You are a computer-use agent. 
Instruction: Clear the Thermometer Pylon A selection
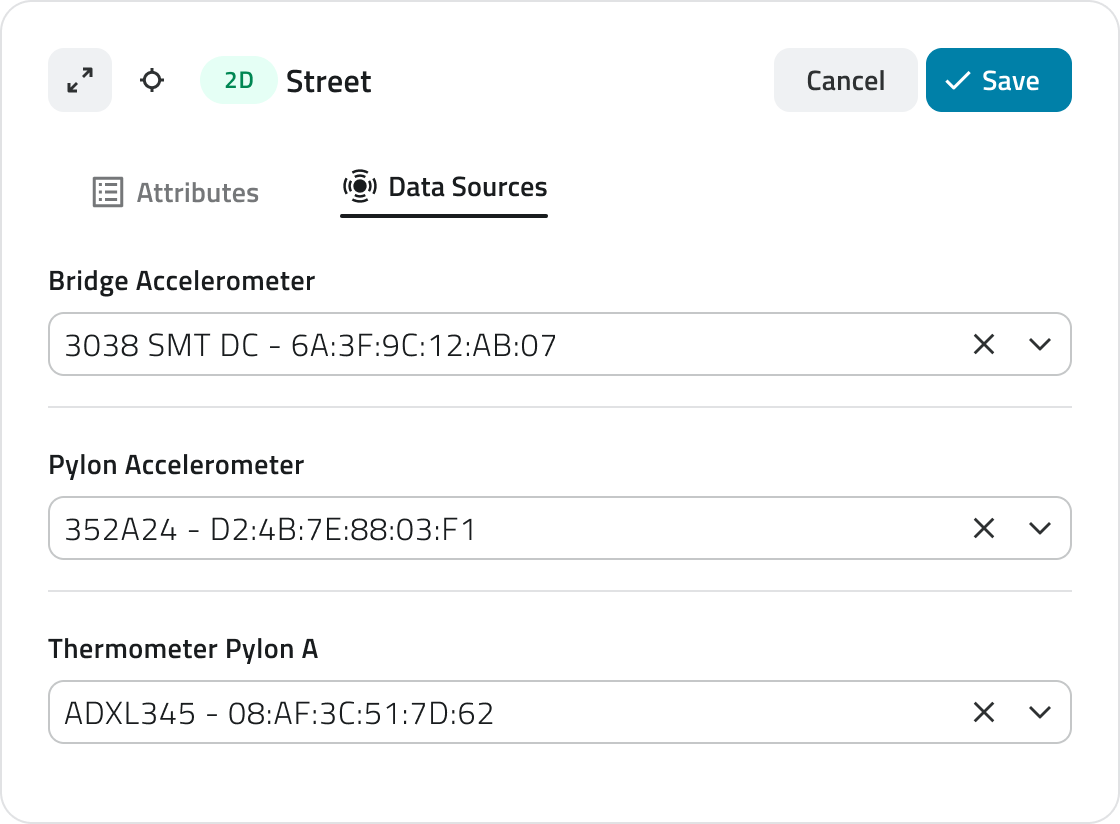984,712
